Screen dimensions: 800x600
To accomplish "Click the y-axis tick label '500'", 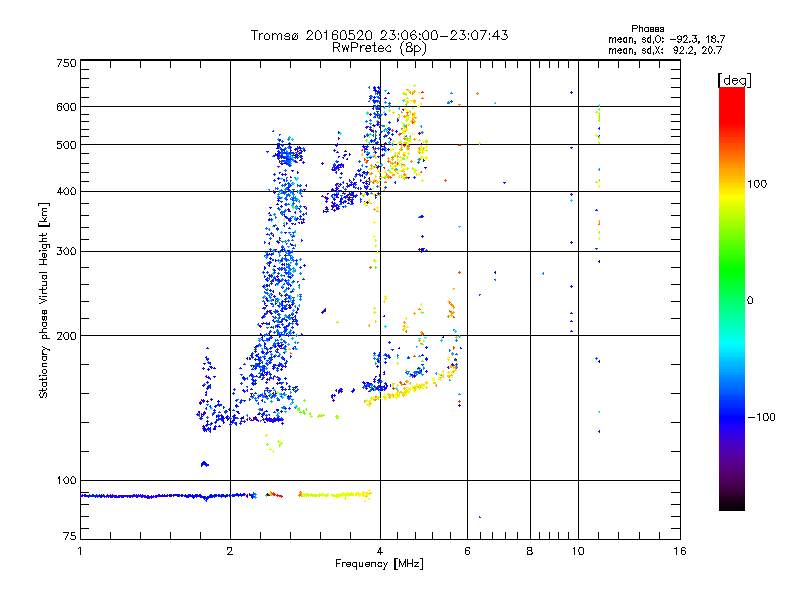I will click(66, 145).
